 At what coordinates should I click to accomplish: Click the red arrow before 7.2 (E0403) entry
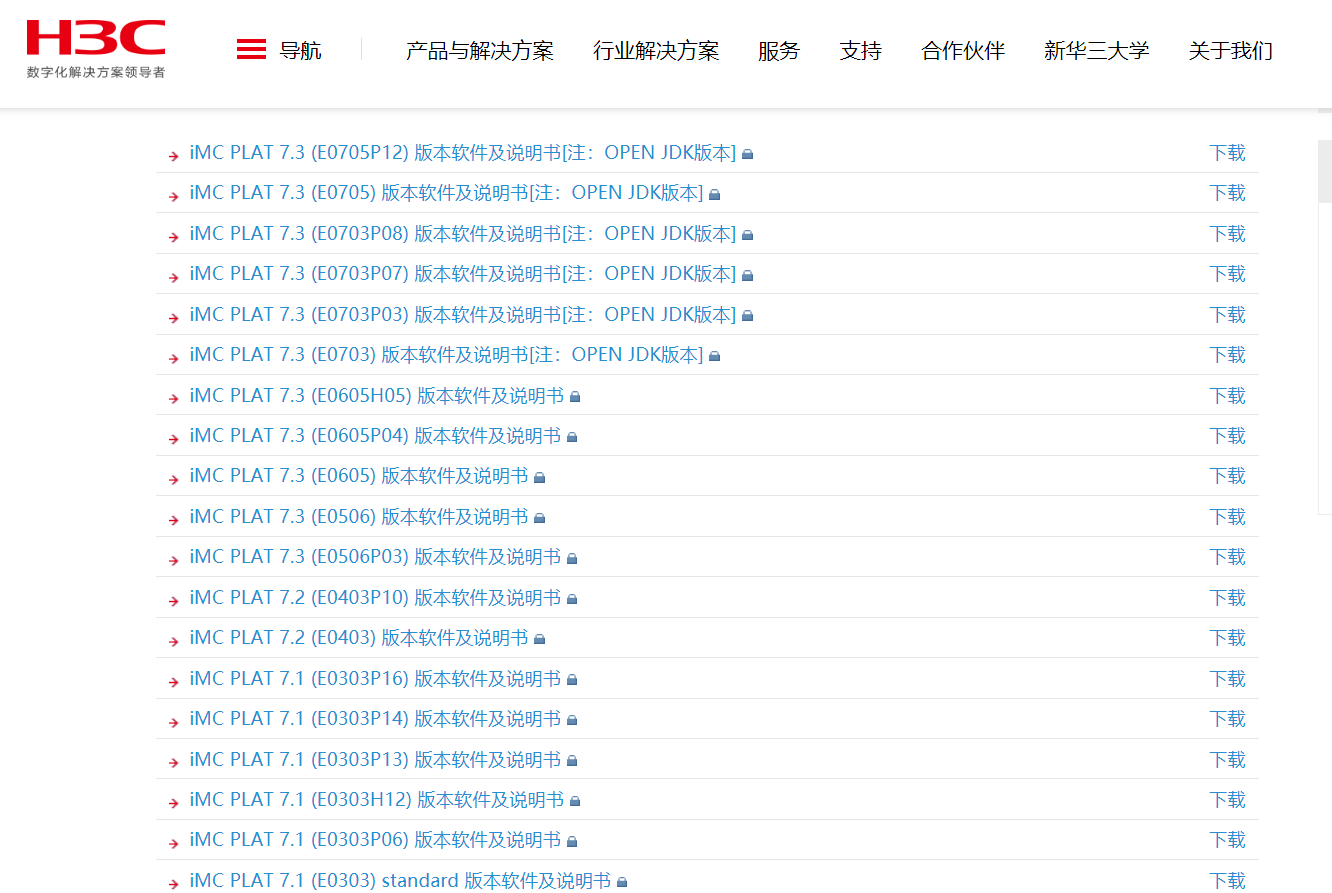(174, 640)
